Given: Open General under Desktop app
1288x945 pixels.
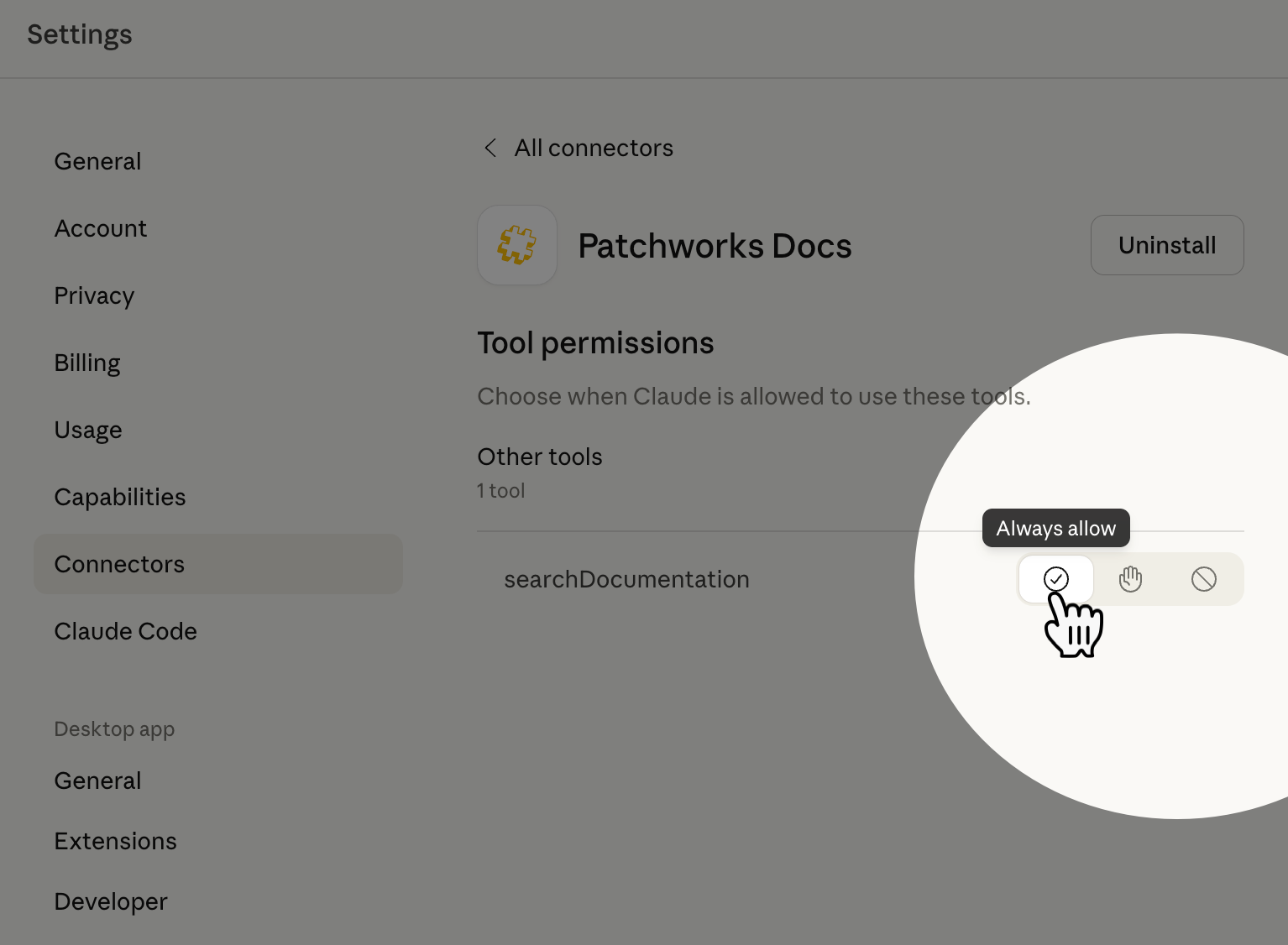Looking at the screenshot, I should tap(97, 781).
